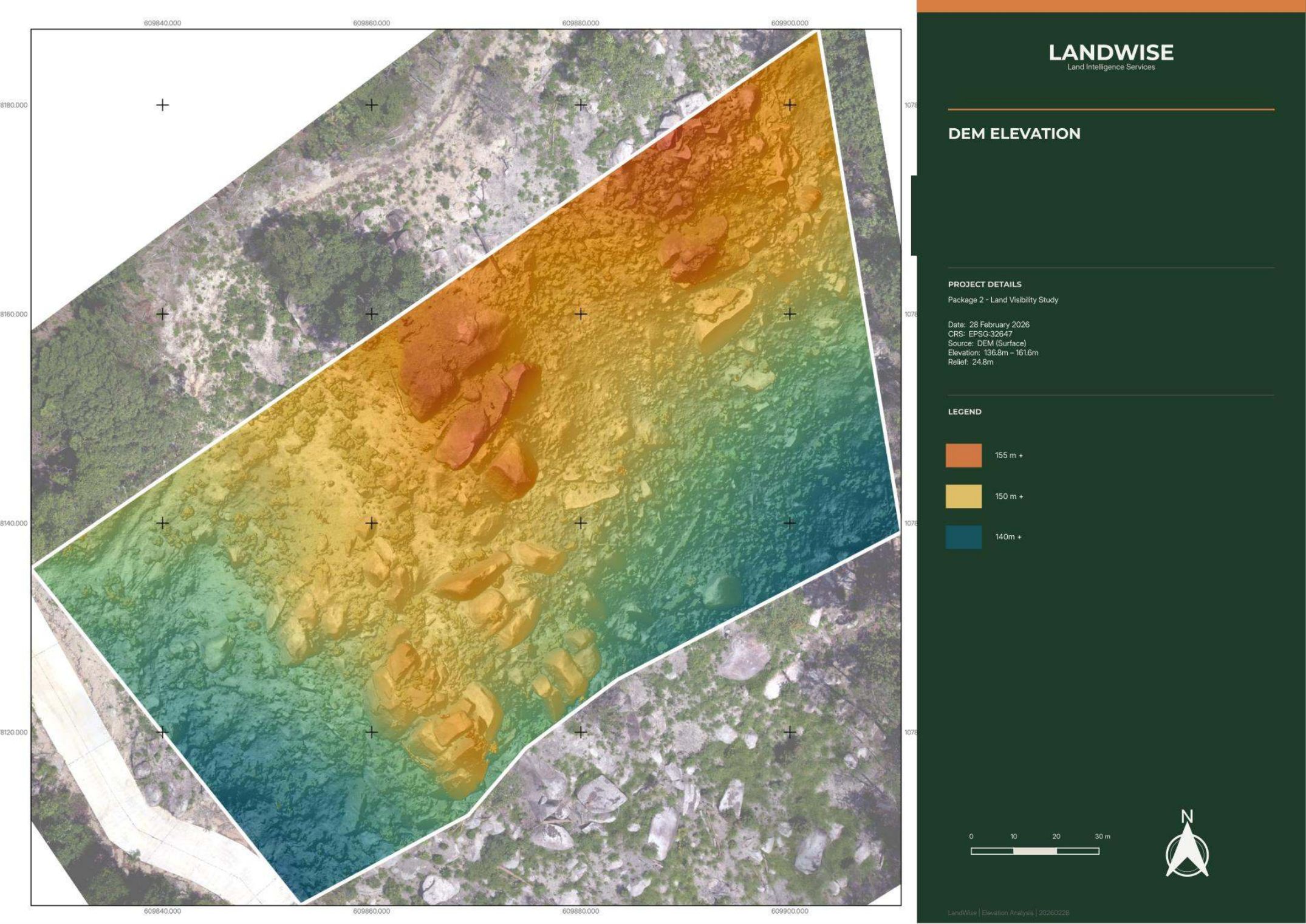
Task: Click the "LEGEND" heading
Action: click(965, 412)
